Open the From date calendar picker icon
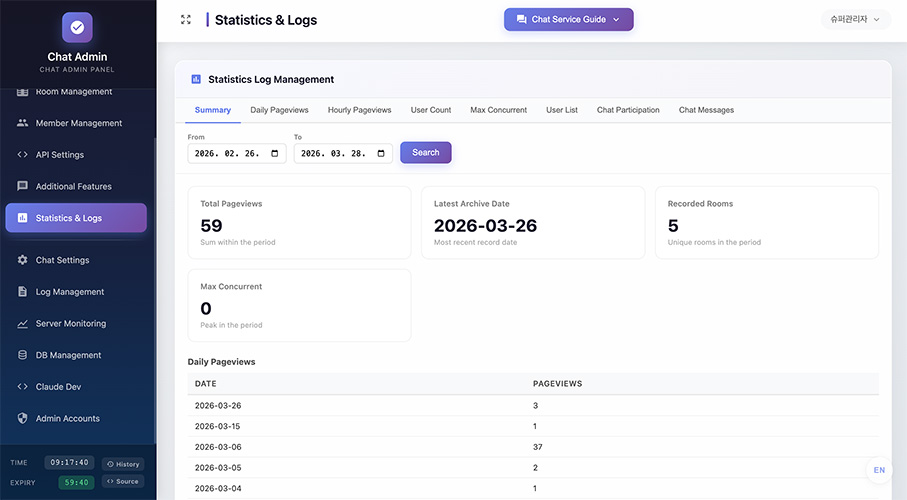 pyautogui.click(x=275, y=153)
